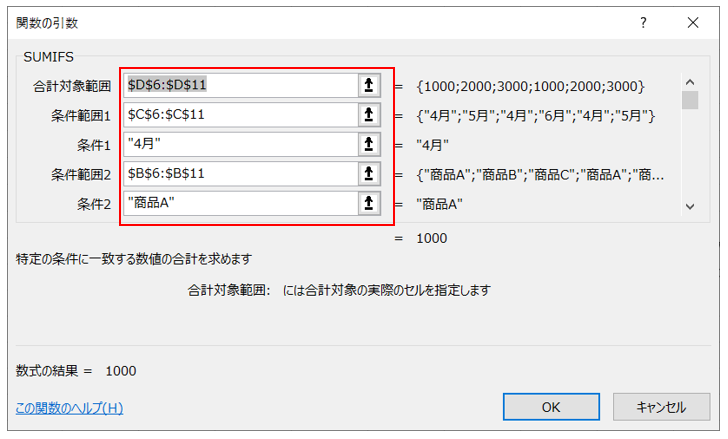
Task: Focus the 条件1 field containing "4月"
Action: pos(240,145)
